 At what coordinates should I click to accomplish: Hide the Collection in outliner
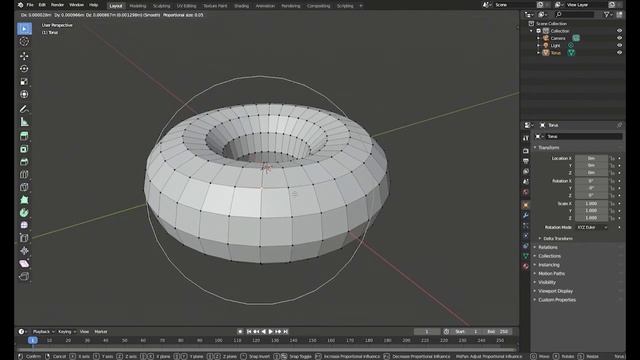coord(619,31)
